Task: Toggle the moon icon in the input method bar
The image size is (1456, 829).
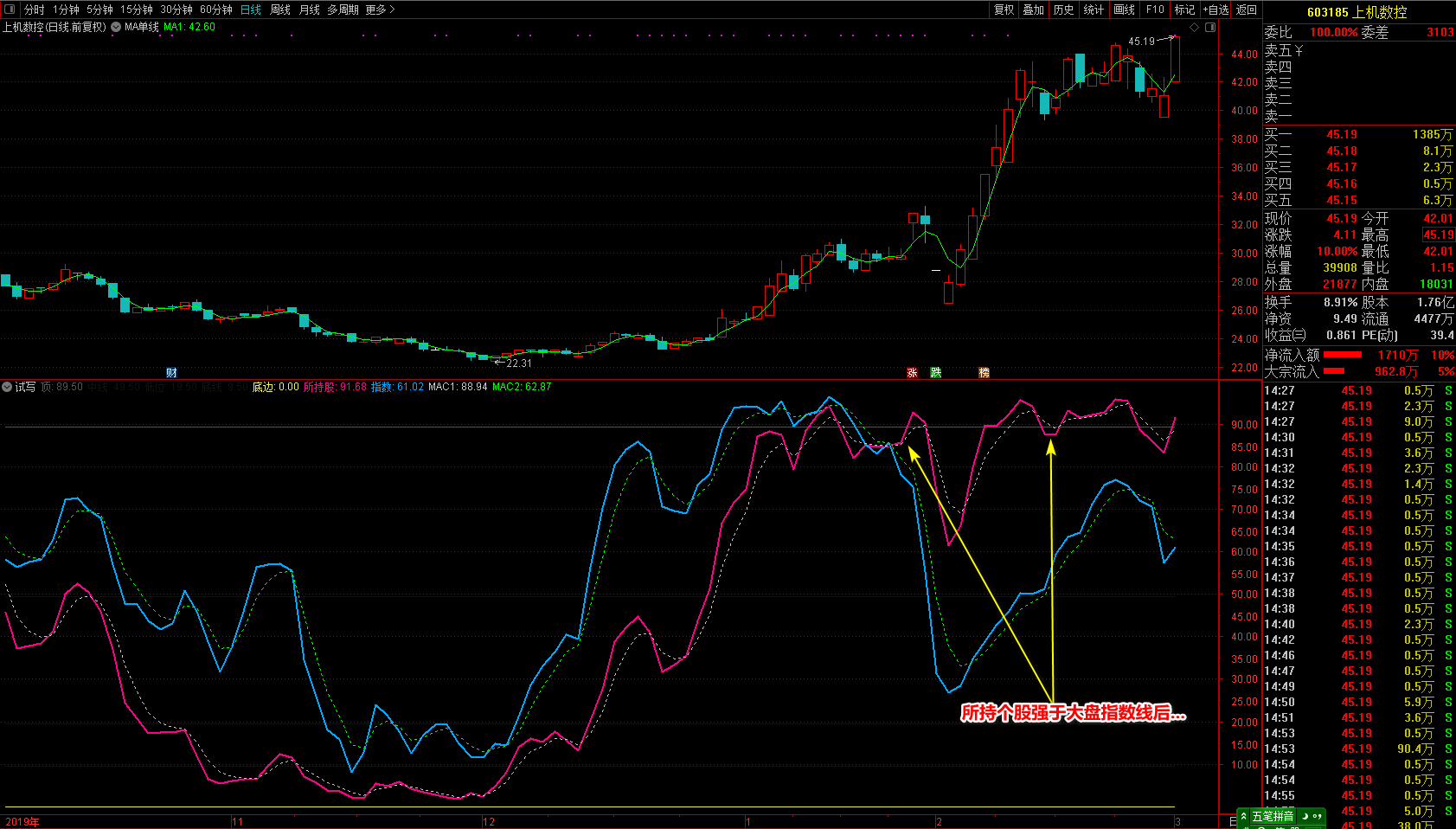Action: tap(1305, 816)
